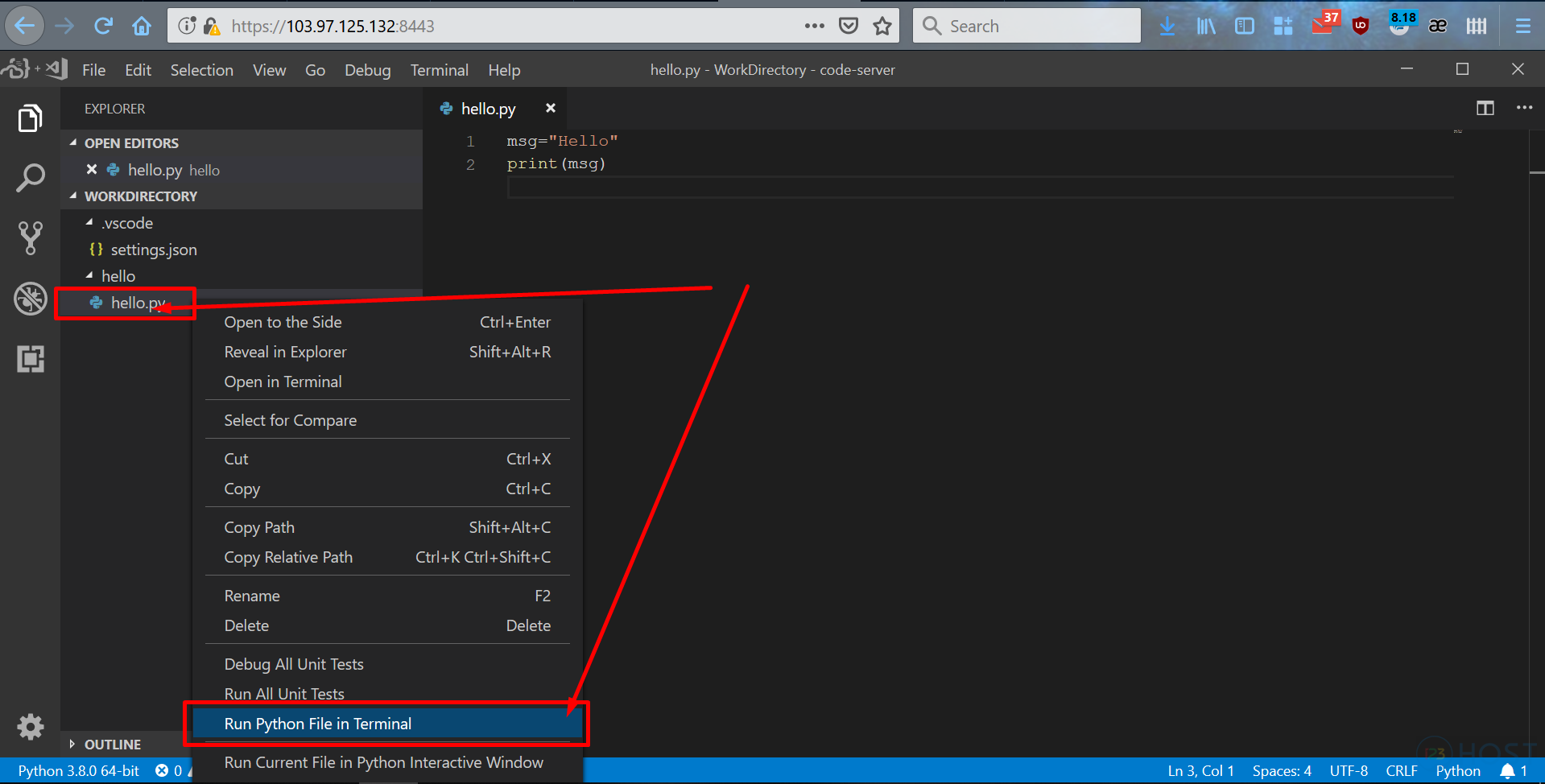Open the Extensions panel
The image size is (1545, 784).
pyautogui.click(x=30, y=359)
